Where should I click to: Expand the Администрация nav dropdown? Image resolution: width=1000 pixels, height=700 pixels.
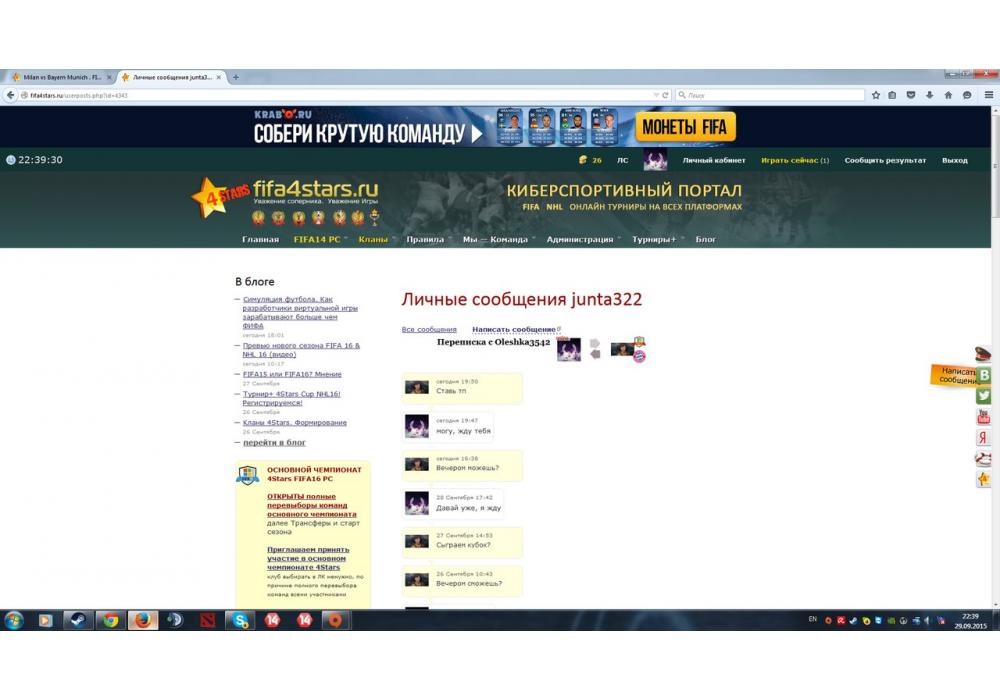[x=580, y=240]
